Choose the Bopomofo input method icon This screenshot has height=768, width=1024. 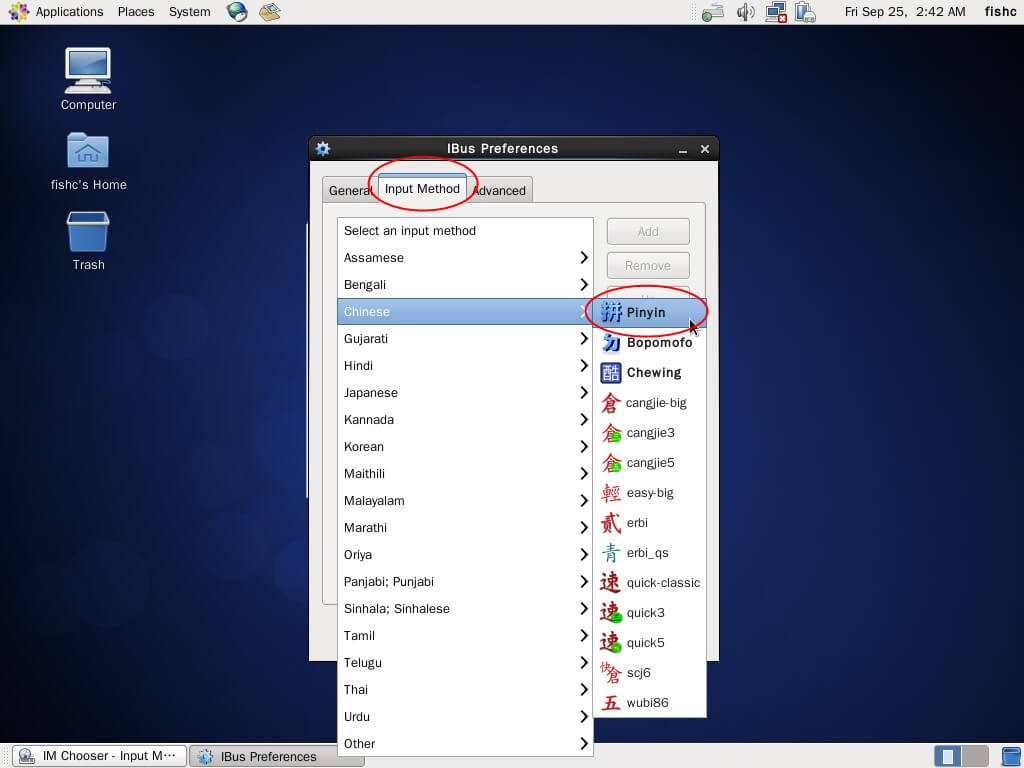pos(611,343)
